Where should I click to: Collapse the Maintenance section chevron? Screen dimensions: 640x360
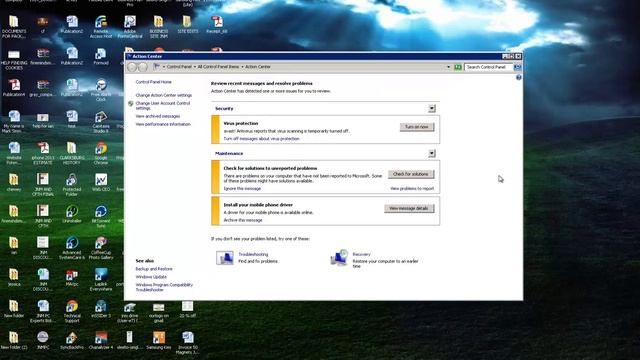click(x=432, y=153)
